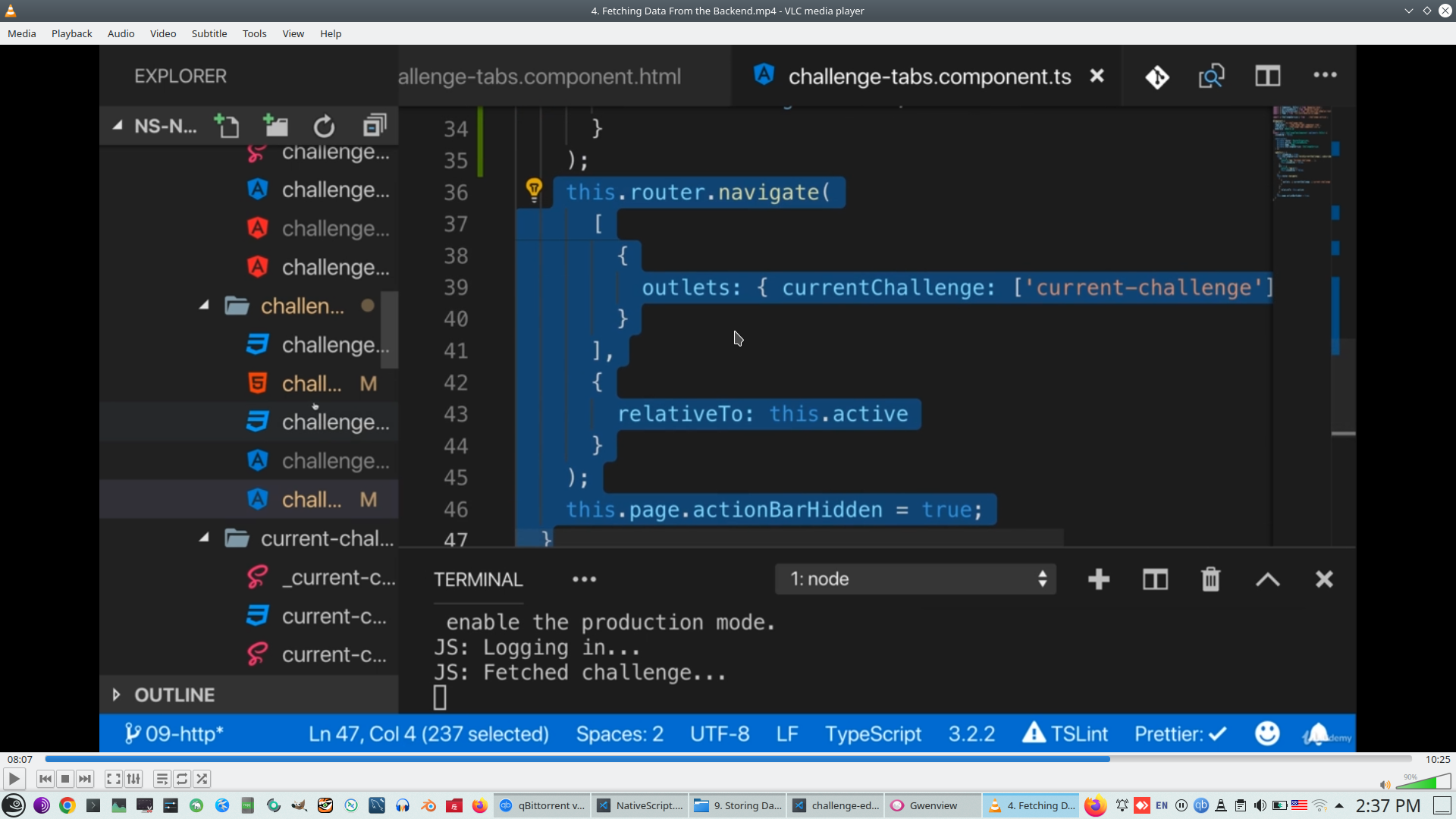The height and width of the screenshot is (819, 1456).
Task: Click the total time label 10:25
Action: (x=1437, y=759)
